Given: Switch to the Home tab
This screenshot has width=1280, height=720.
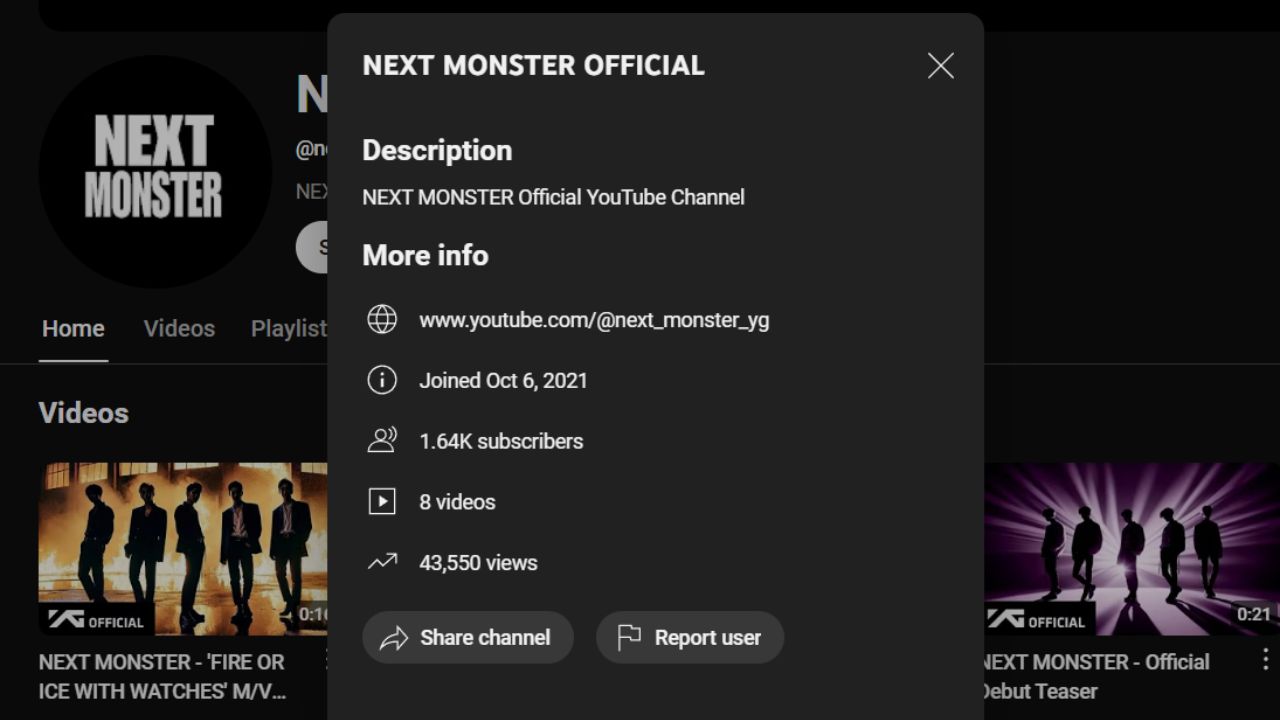Looking at the screenshot, I should click(x=73, y=328).
